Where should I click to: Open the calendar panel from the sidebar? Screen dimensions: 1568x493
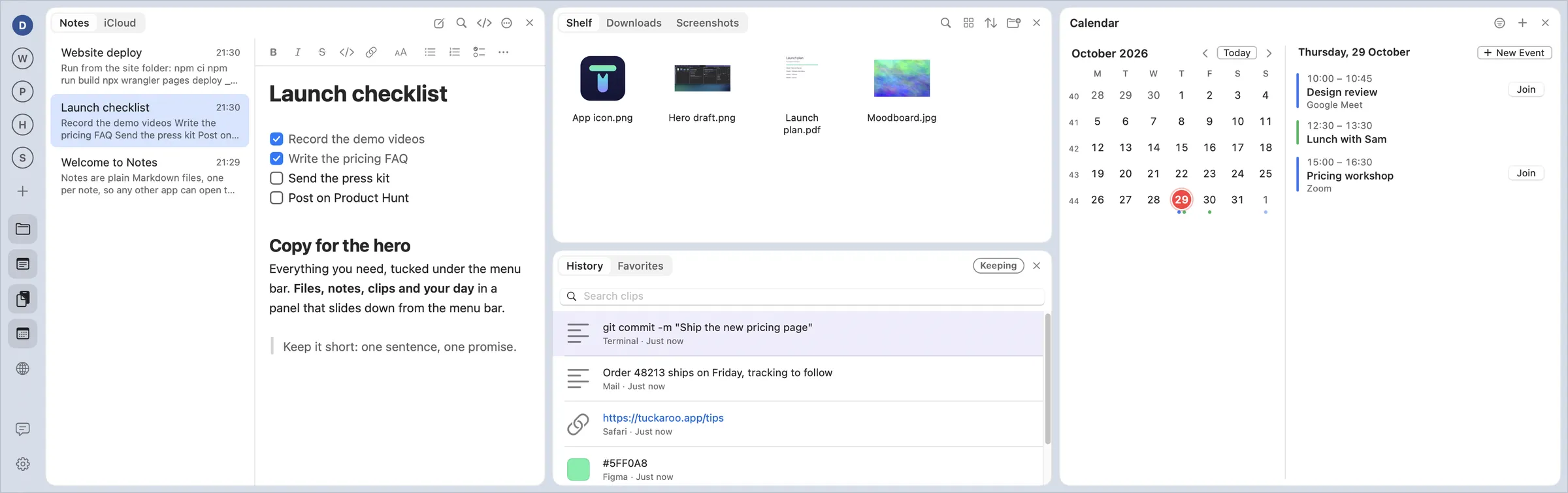pos(23,334)
